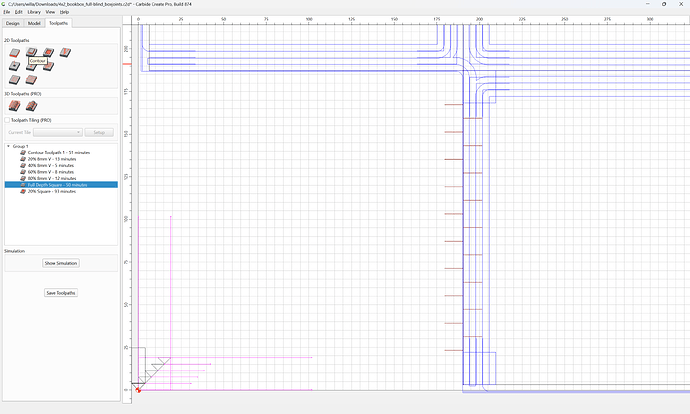
Task: Click the Save Toolpaths button
Action: (61, 293)
